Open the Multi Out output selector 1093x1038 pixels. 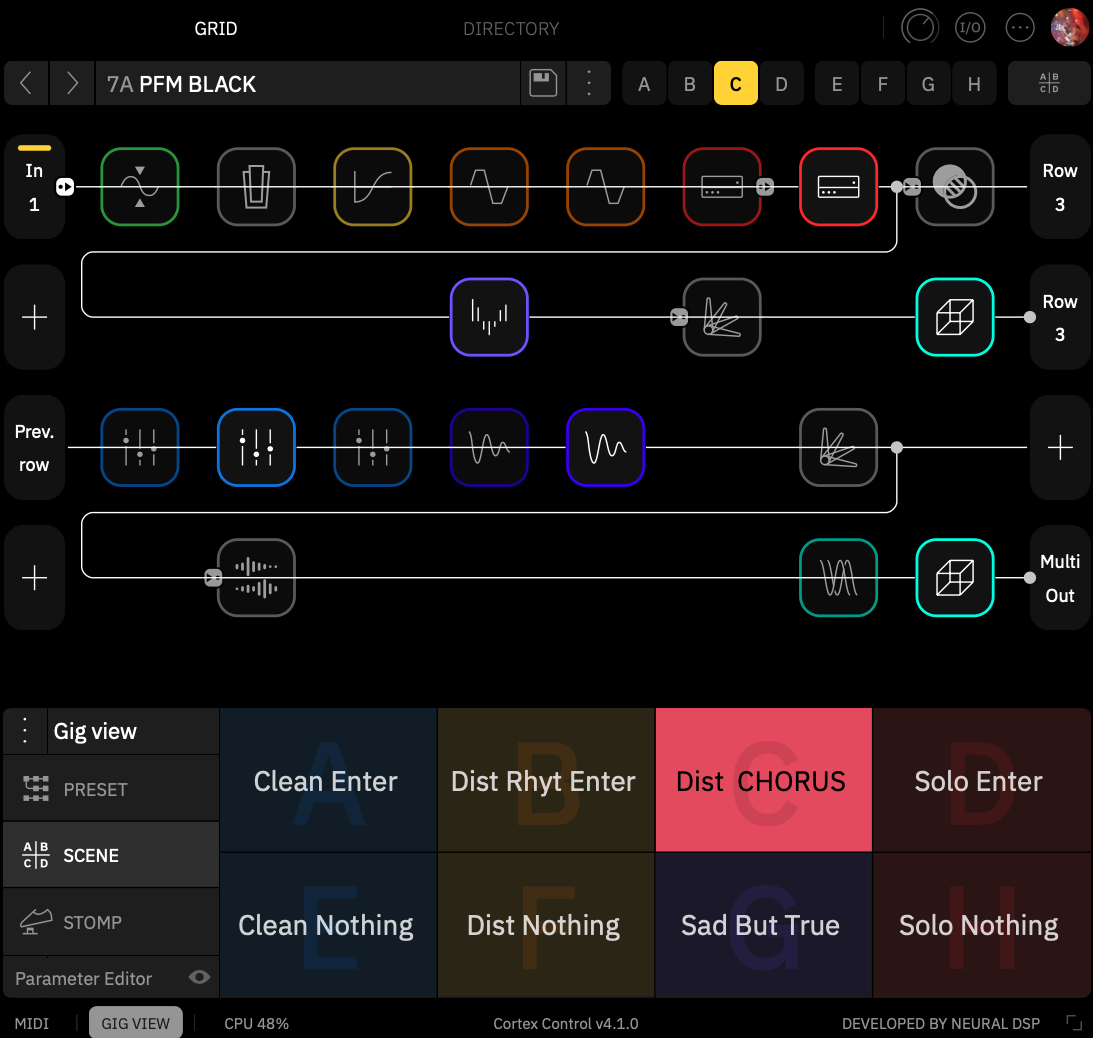[1060, 578]
